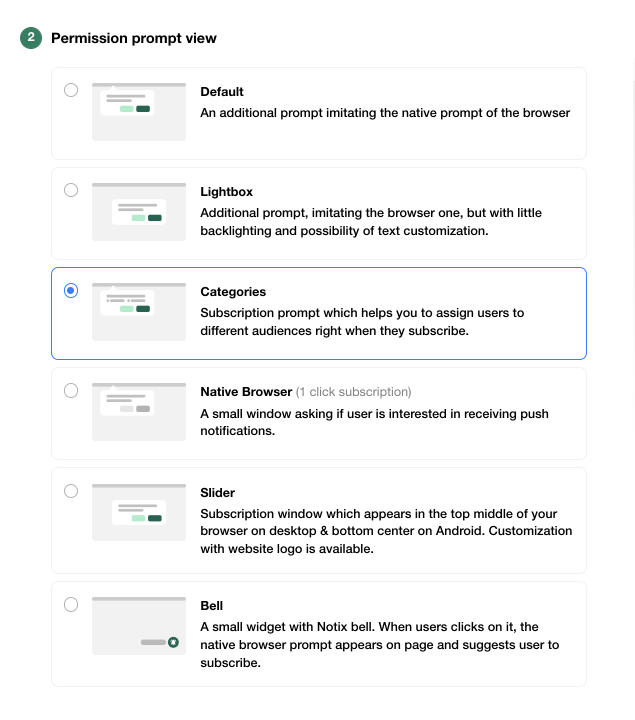Click the Native Browser preview thumbnail

pyautogui.click(x=139, y=412)
